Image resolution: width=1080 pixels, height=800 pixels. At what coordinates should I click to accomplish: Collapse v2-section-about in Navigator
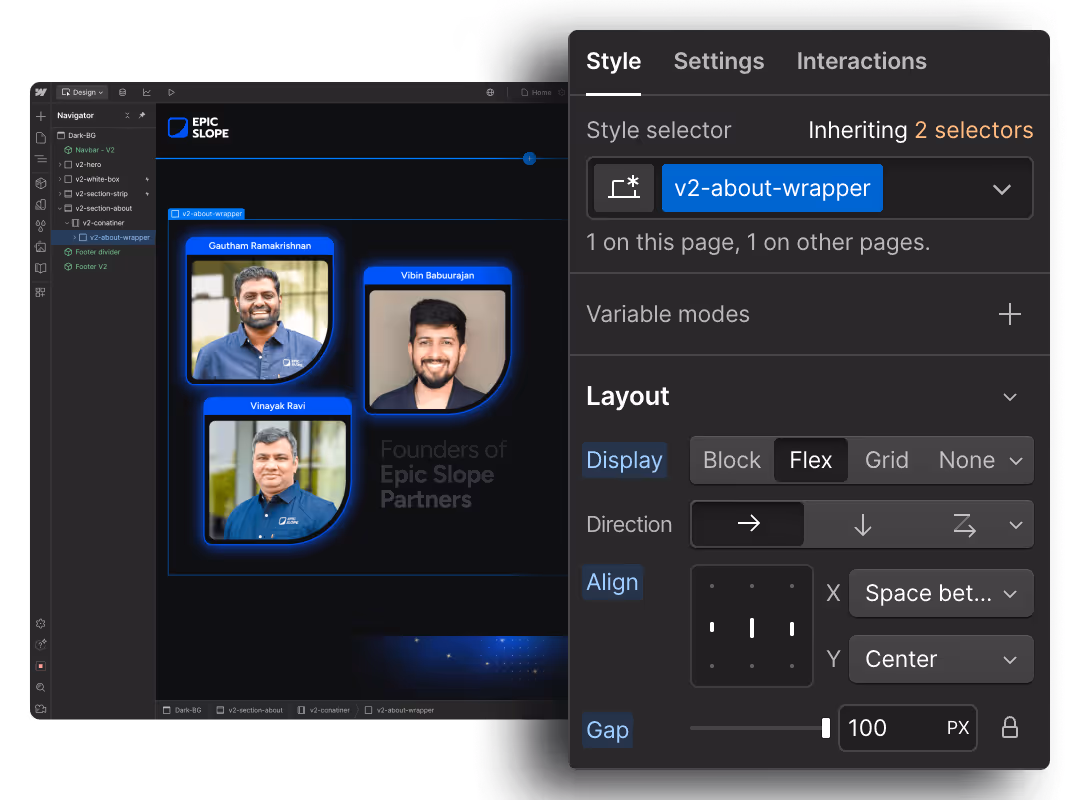(x=60, y=208)
